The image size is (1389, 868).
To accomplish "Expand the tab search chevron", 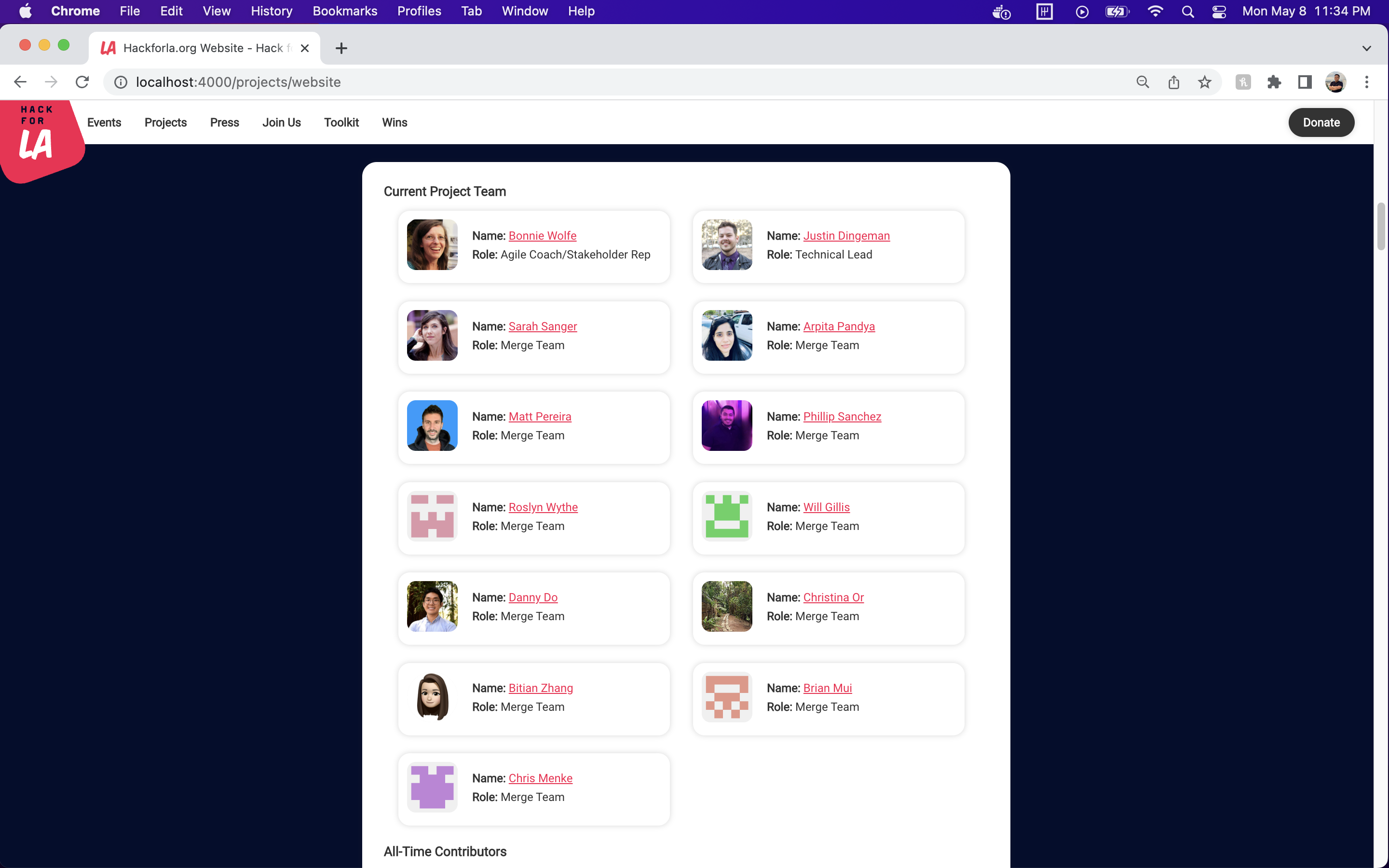I will pos(1366,48).
